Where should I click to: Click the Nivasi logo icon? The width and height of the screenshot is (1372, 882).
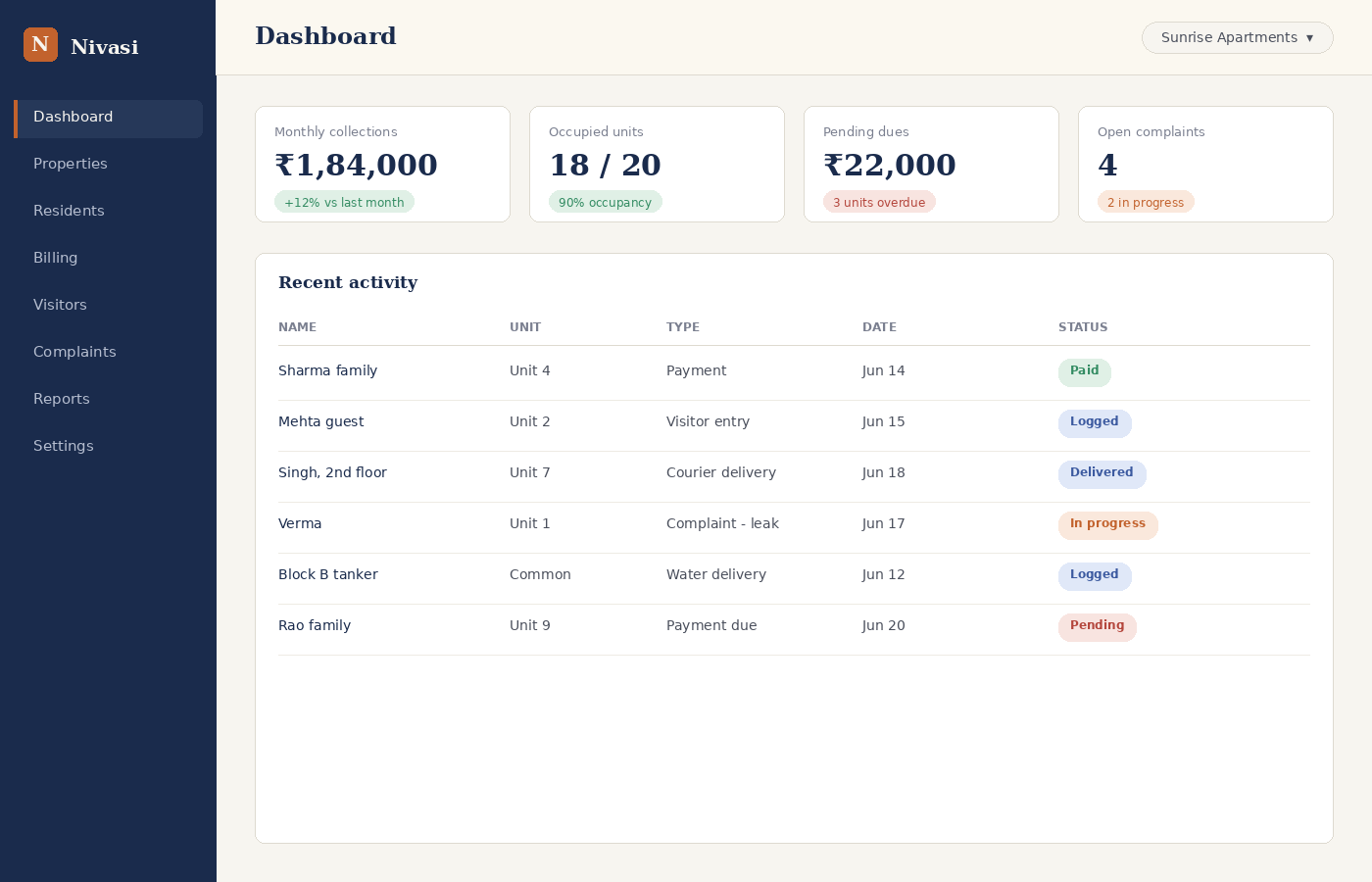click(40, 45)
